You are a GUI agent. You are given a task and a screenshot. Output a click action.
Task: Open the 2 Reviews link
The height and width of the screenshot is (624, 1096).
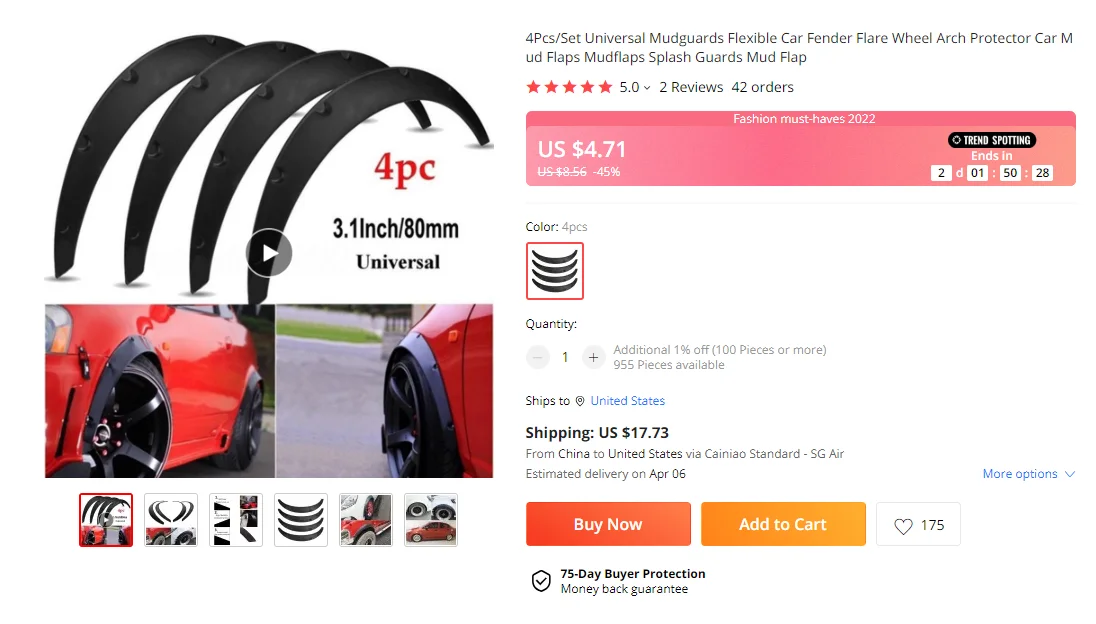coord(691,87)
